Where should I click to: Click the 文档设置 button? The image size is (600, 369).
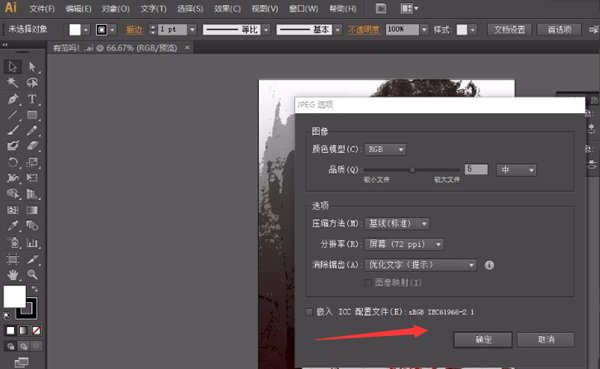click(509, 29)
